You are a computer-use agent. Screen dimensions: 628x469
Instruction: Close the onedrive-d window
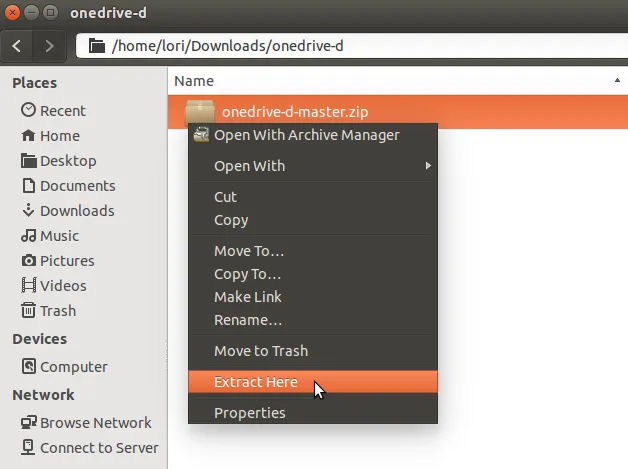[x=12, y=13]
